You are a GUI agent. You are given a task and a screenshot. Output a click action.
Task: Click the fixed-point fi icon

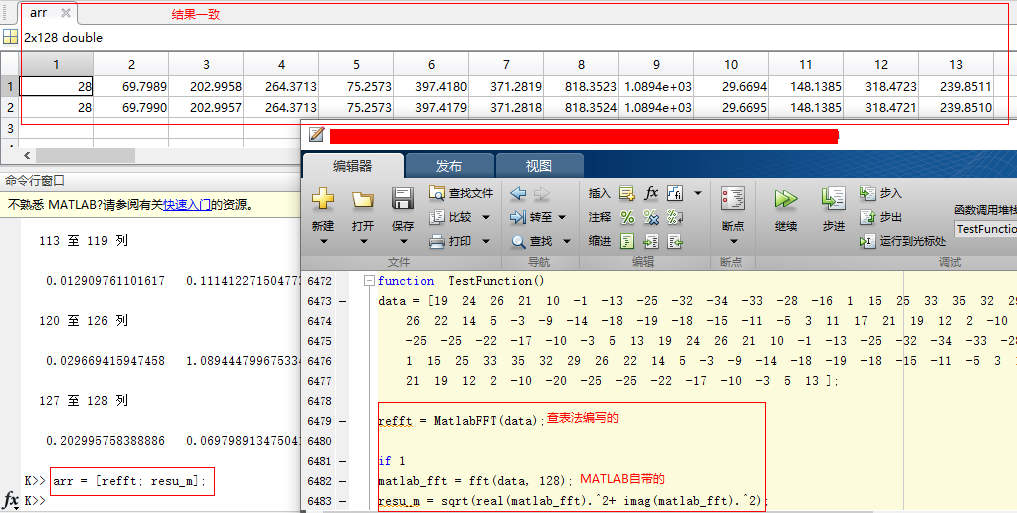pyautogui.click(x=675, y=193)
